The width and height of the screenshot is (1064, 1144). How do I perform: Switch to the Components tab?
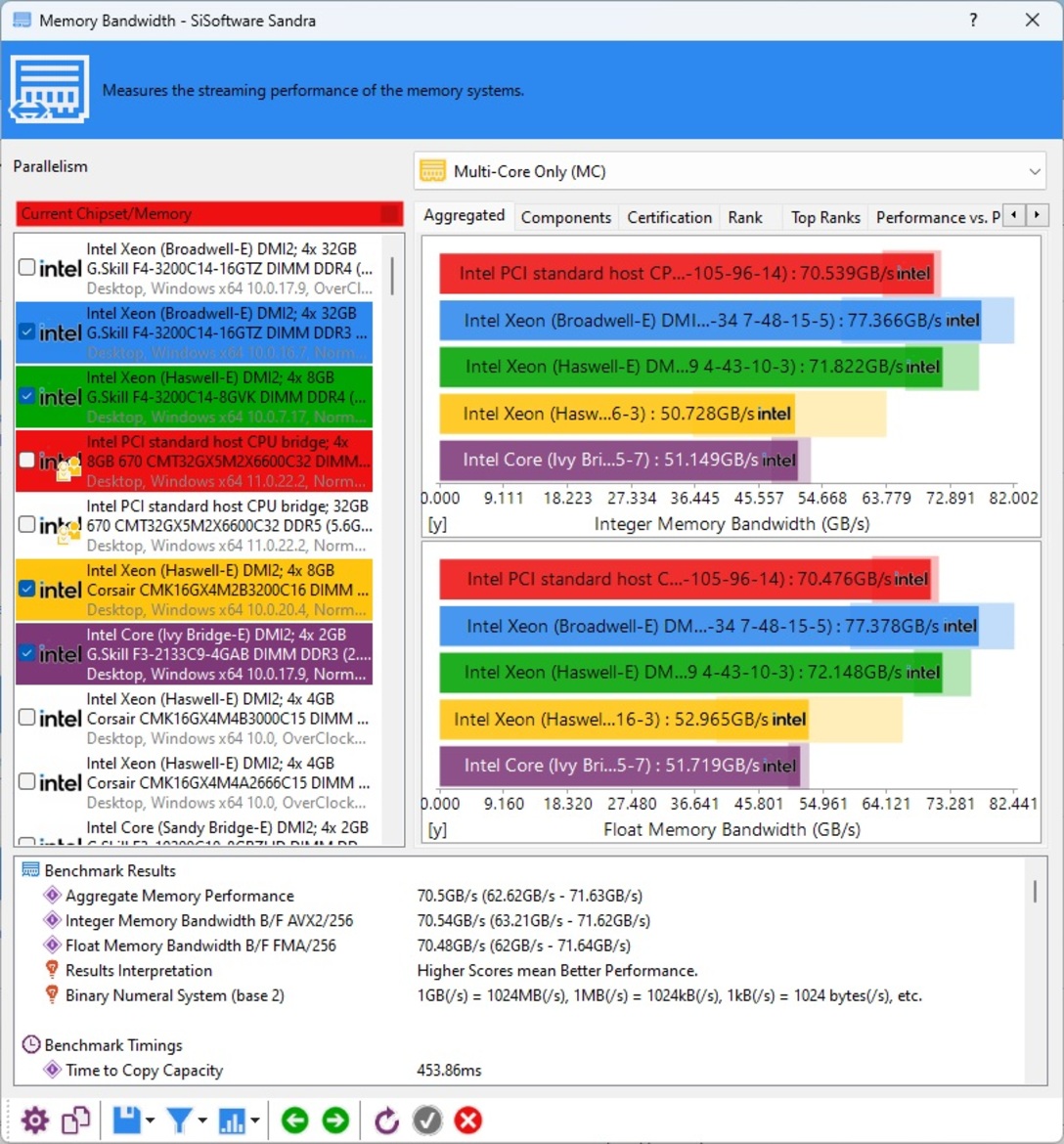point(565,217)
